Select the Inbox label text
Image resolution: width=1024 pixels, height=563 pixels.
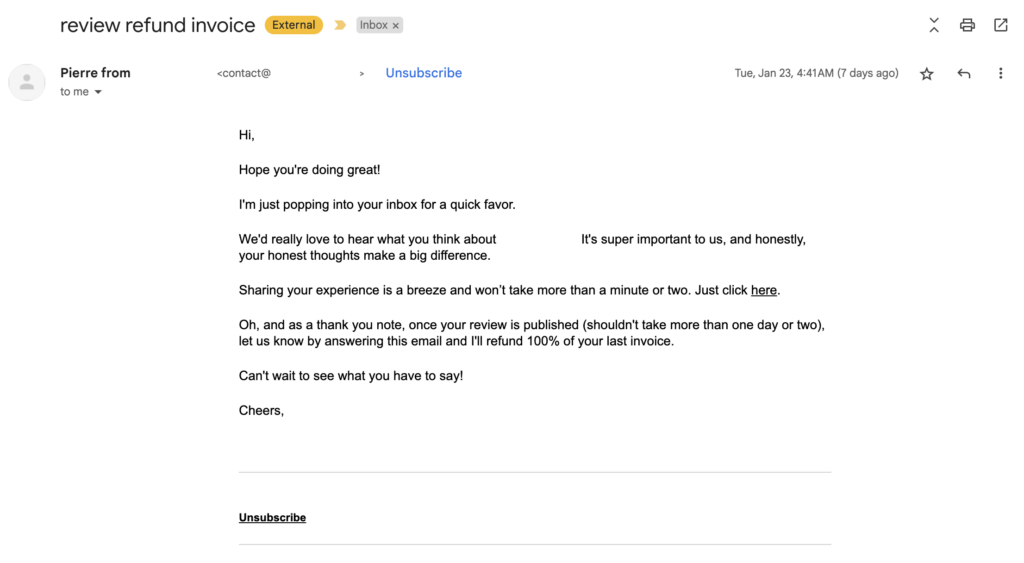click(374, 25)
